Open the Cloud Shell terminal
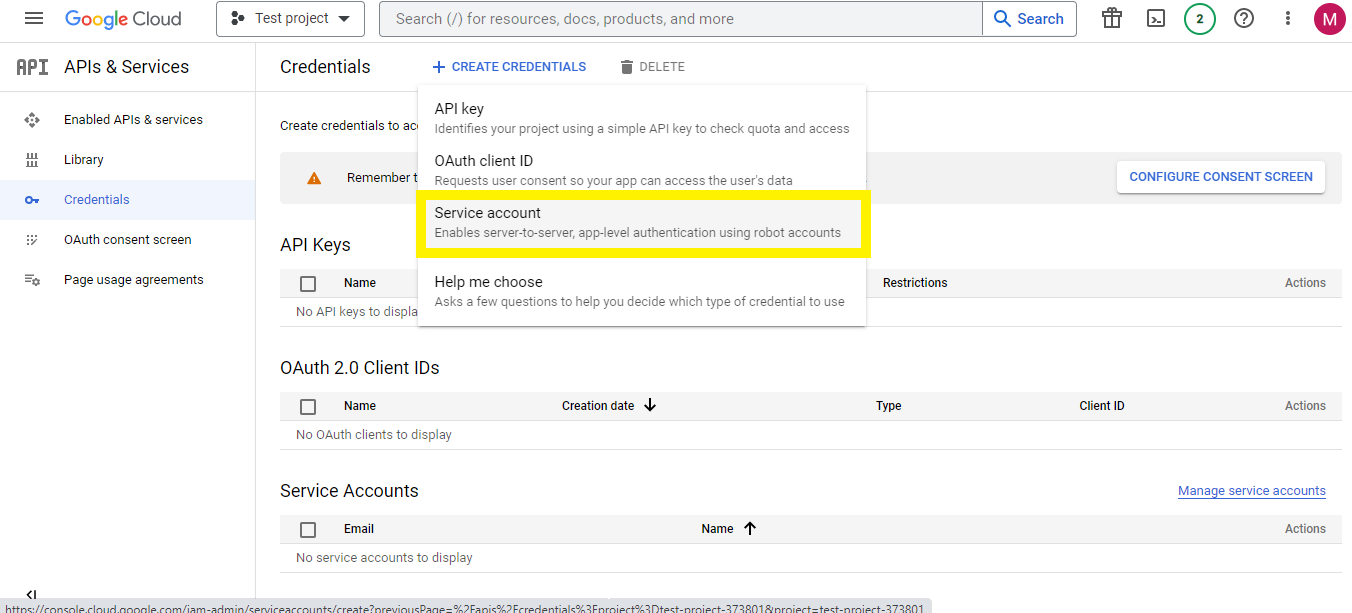 (1156, 18)
